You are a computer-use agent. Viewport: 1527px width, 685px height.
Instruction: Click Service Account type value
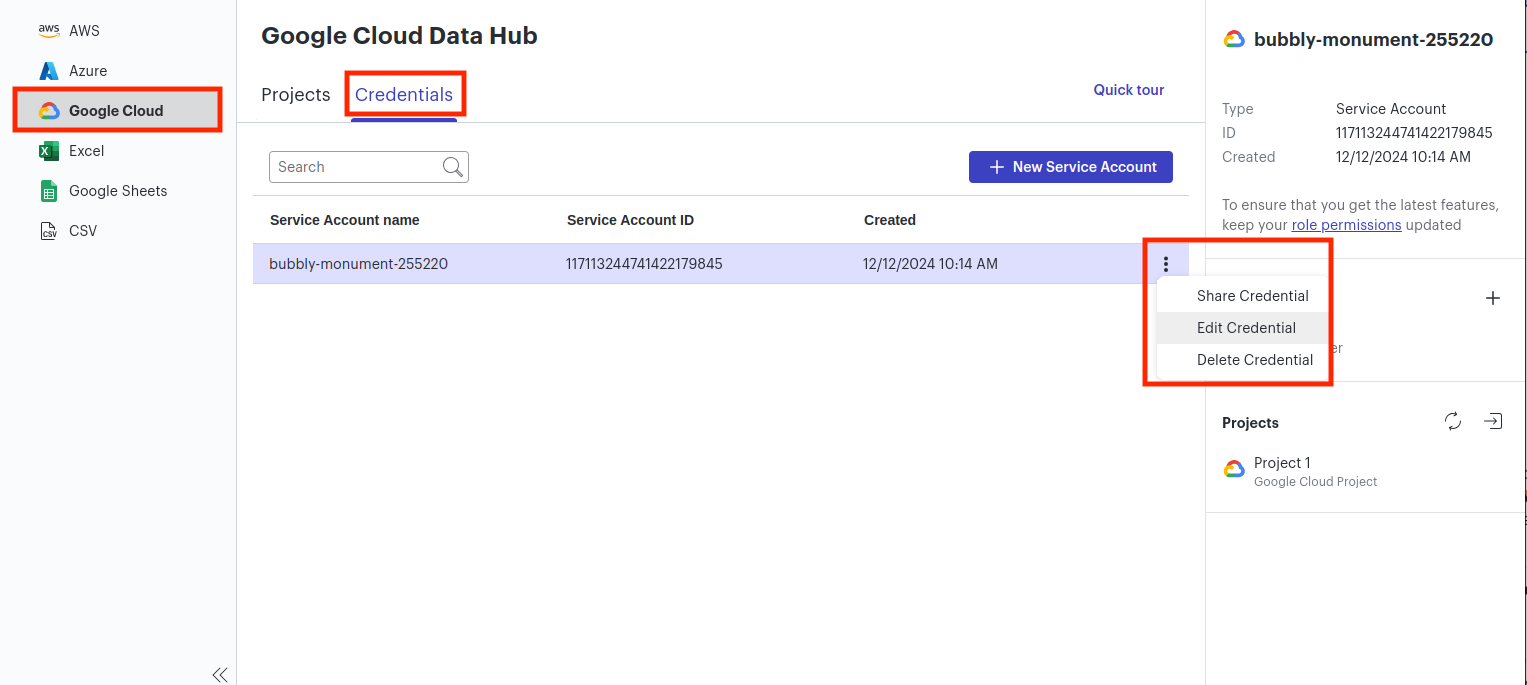(x=1391, y=109)
